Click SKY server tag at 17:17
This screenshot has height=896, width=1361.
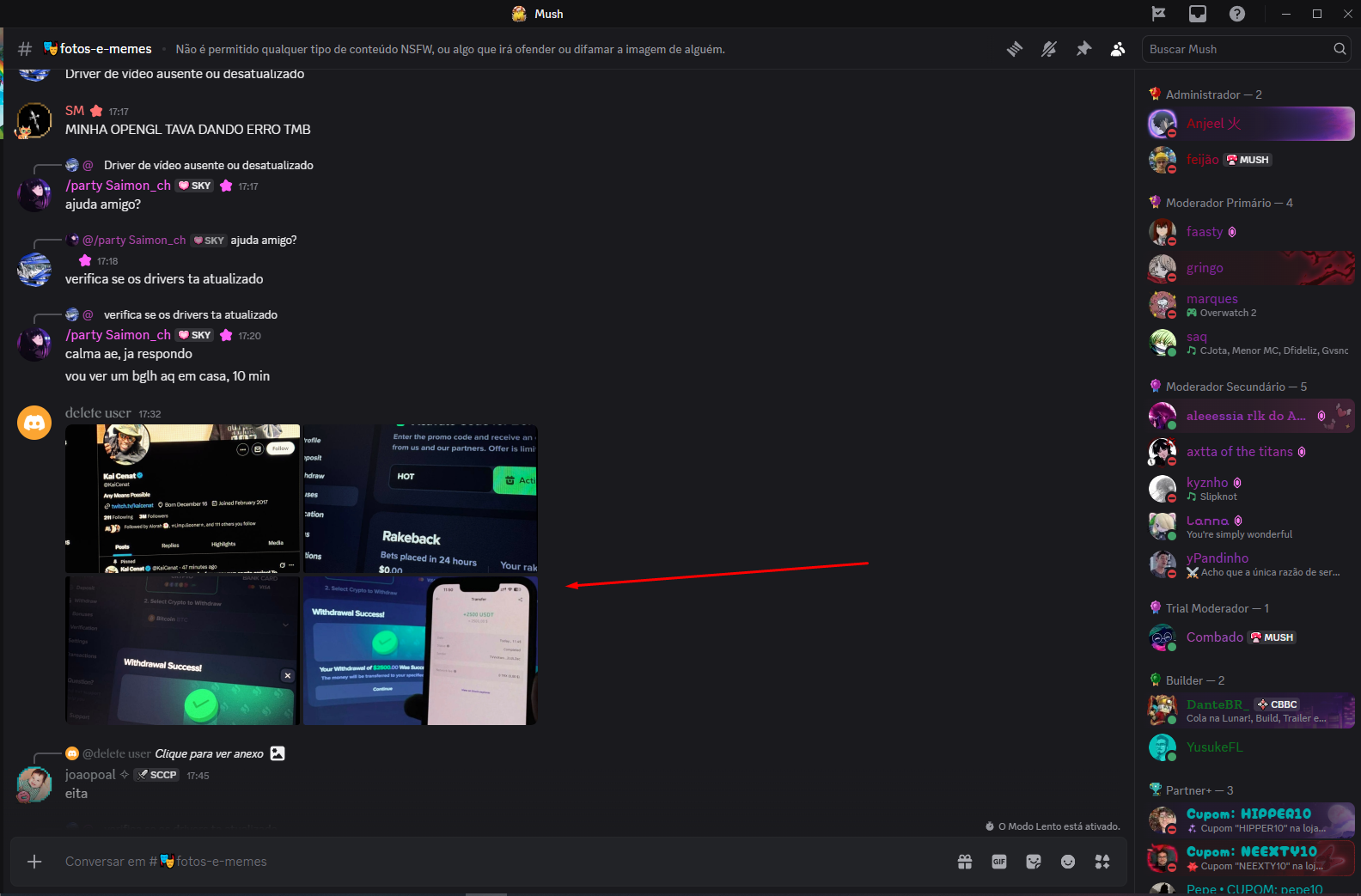[x=195, y=186]
